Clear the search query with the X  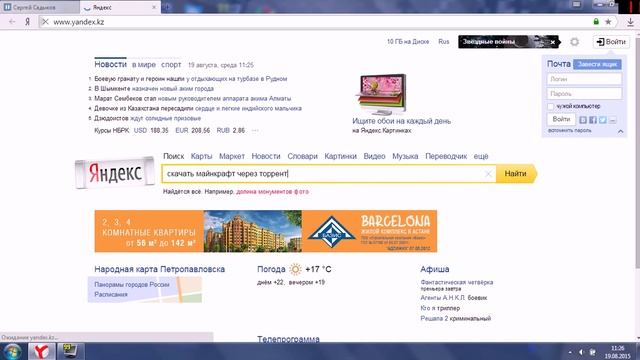pos(488,174)
